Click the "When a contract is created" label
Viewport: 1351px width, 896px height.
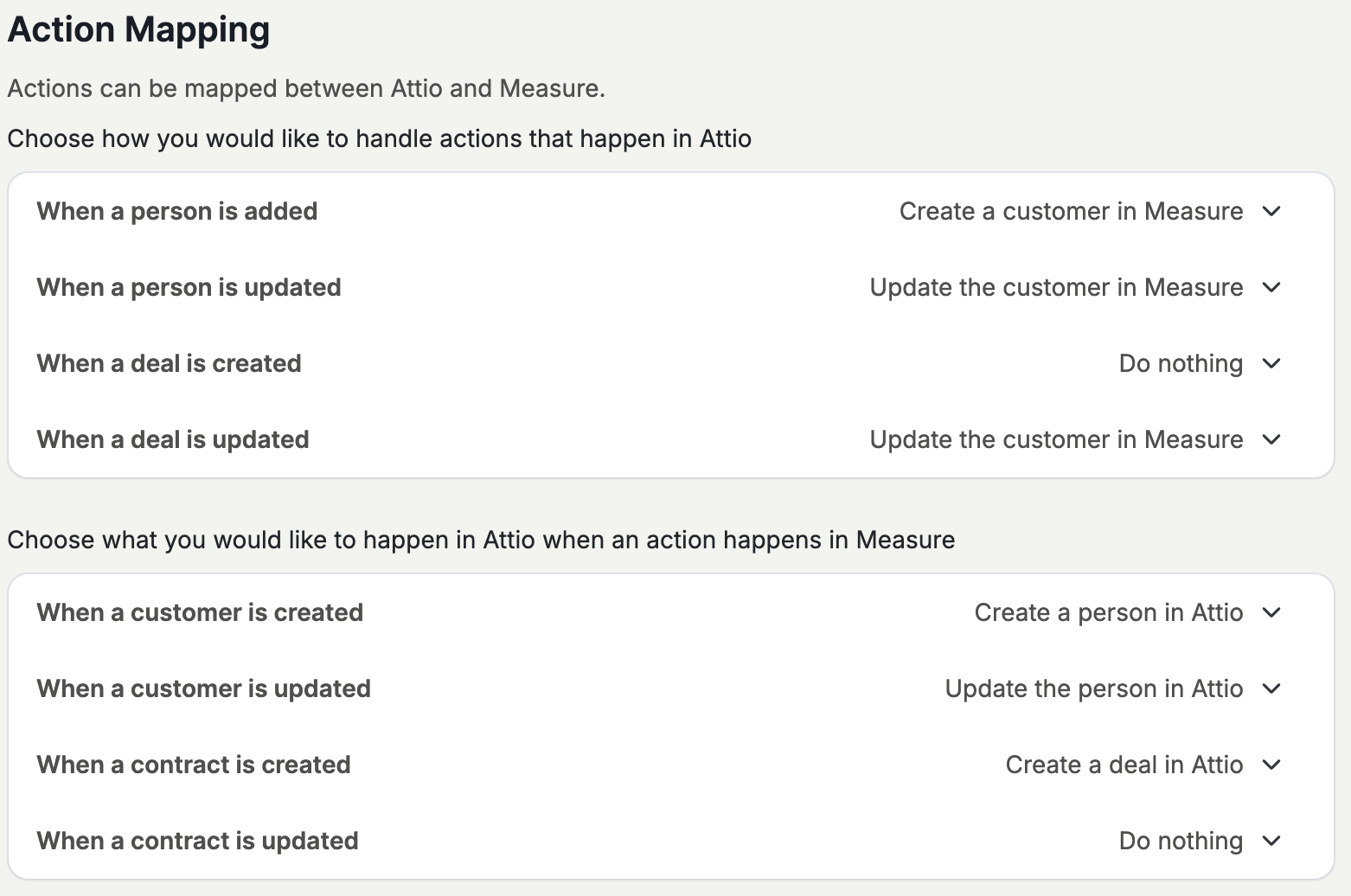pyautogui.click(x=194, y=765)
